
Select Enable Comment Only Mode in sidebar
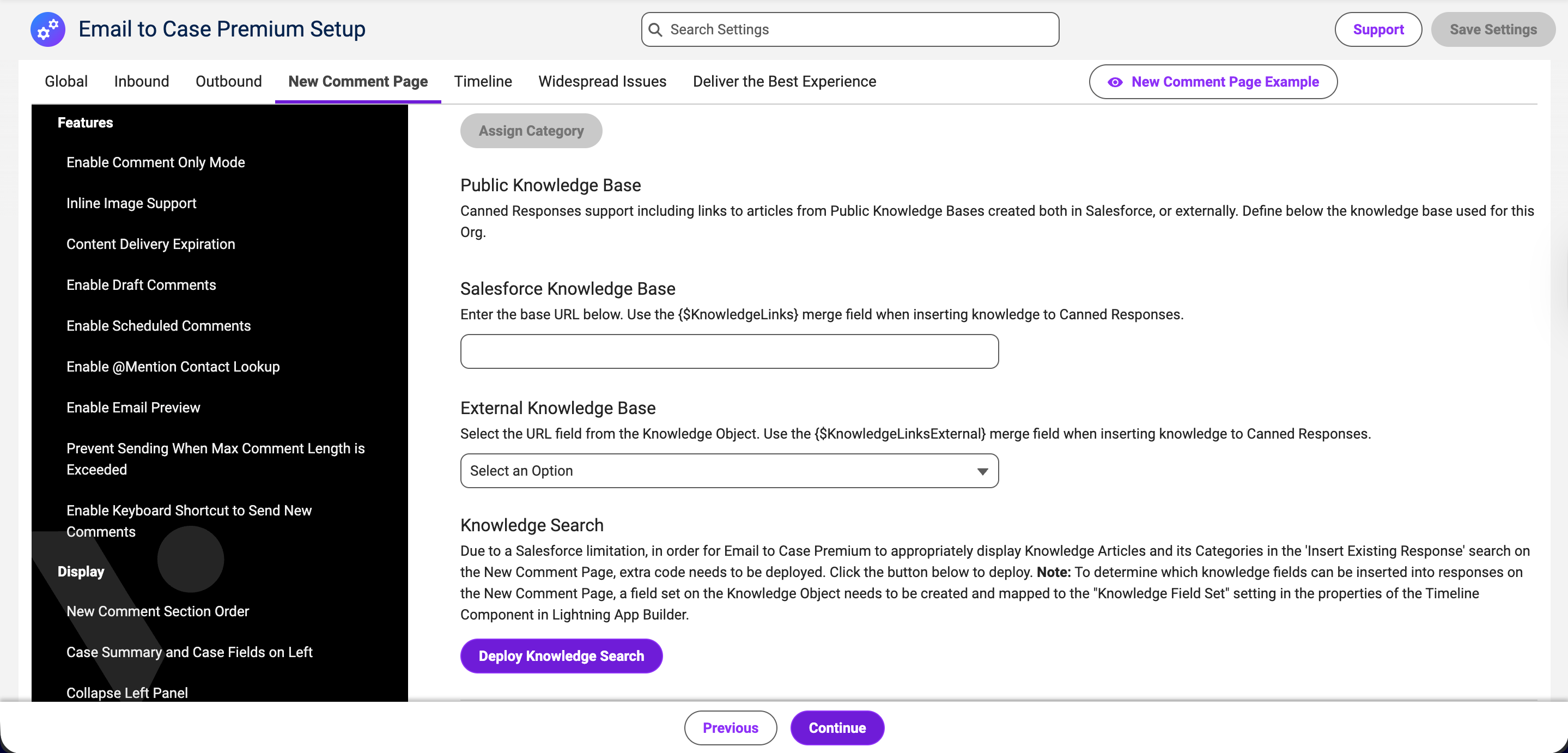coord(155,162)
